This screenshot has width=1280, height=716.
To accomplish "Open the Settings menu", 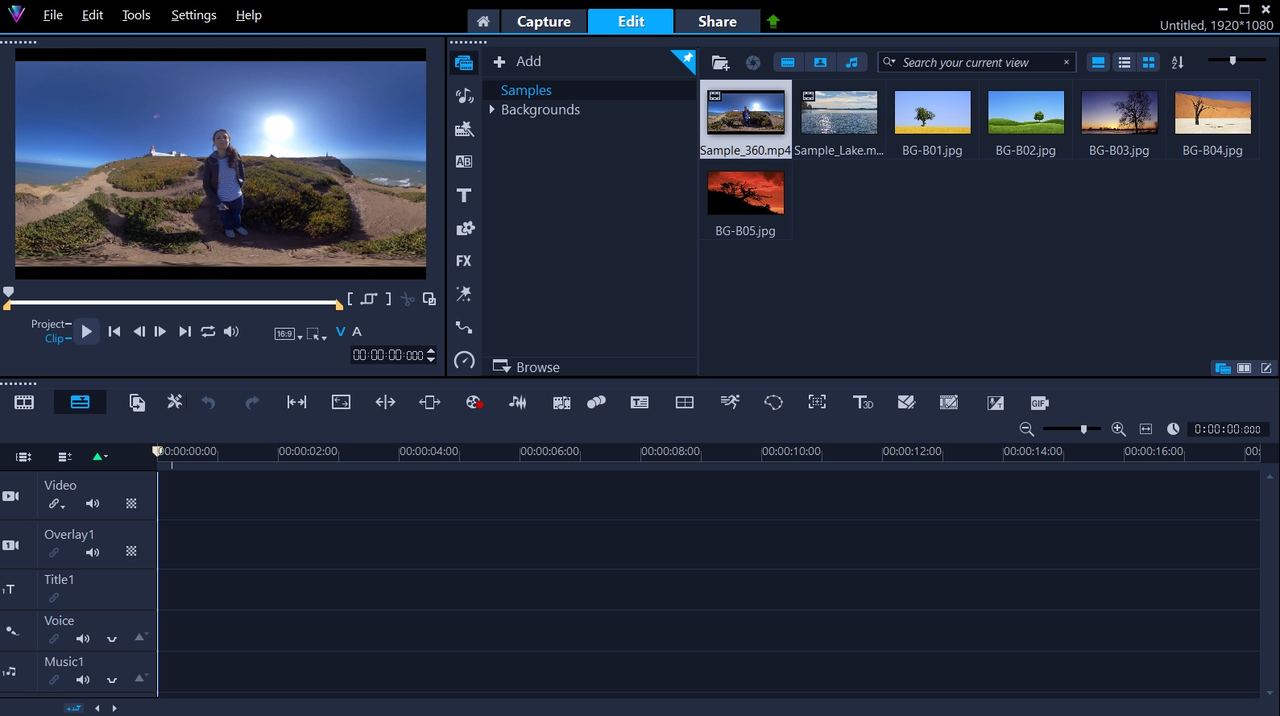I will (x=194, y=15).
